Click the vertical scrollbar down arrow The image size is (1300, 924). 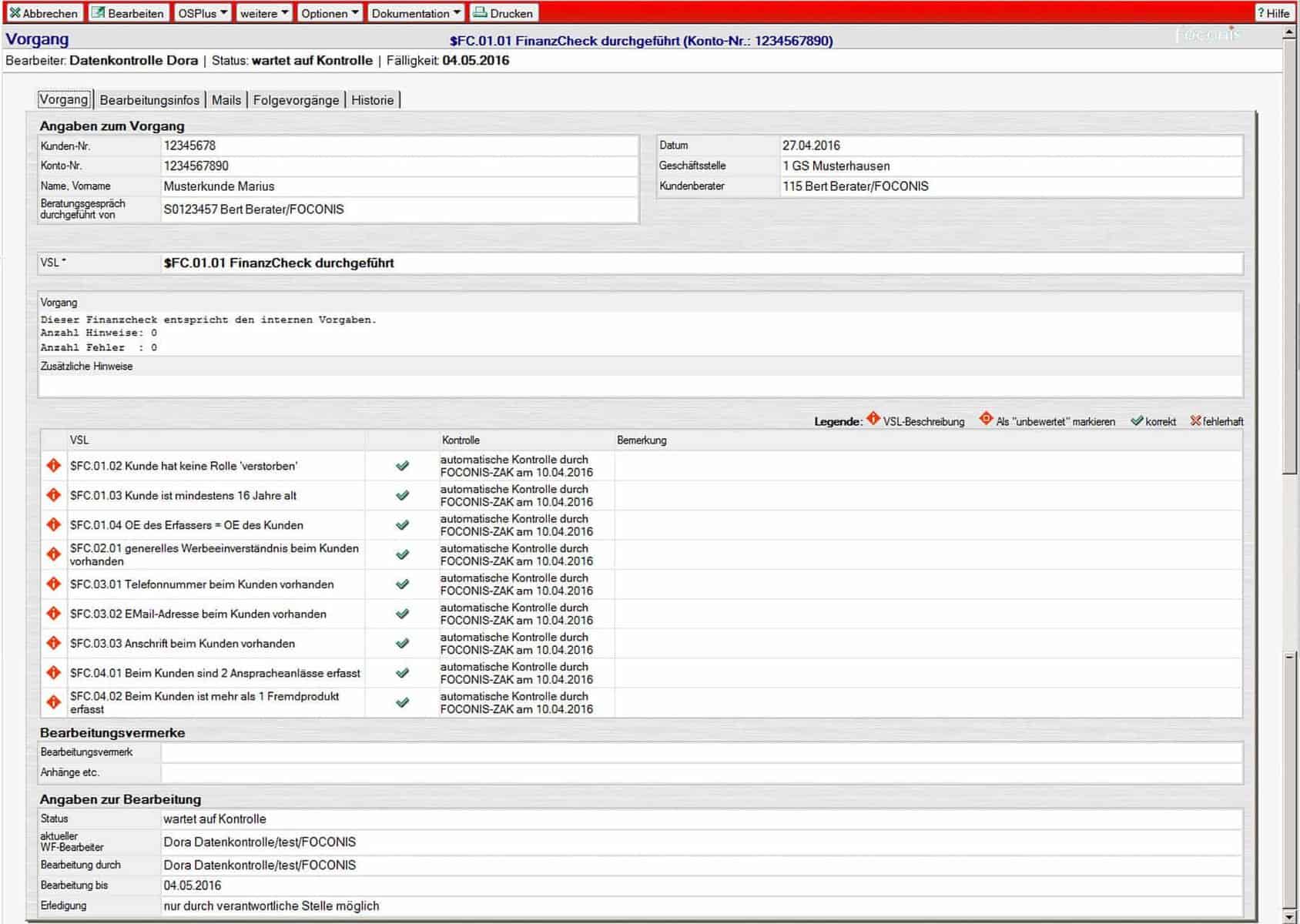point(1290,916)
